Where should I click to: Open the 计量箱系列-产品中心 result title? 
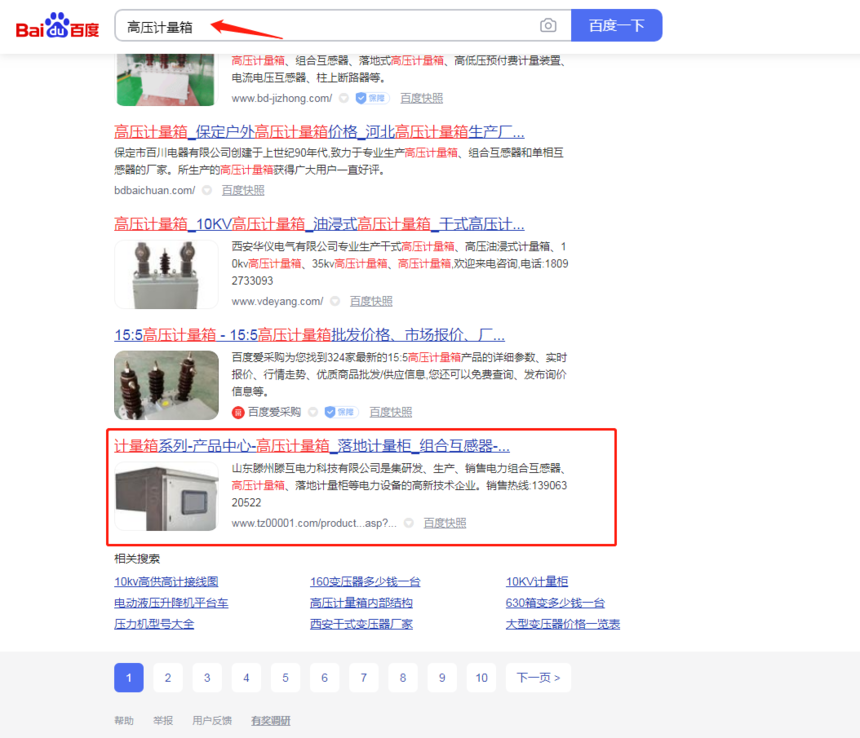pyautogui.click(x=312, y=446)
